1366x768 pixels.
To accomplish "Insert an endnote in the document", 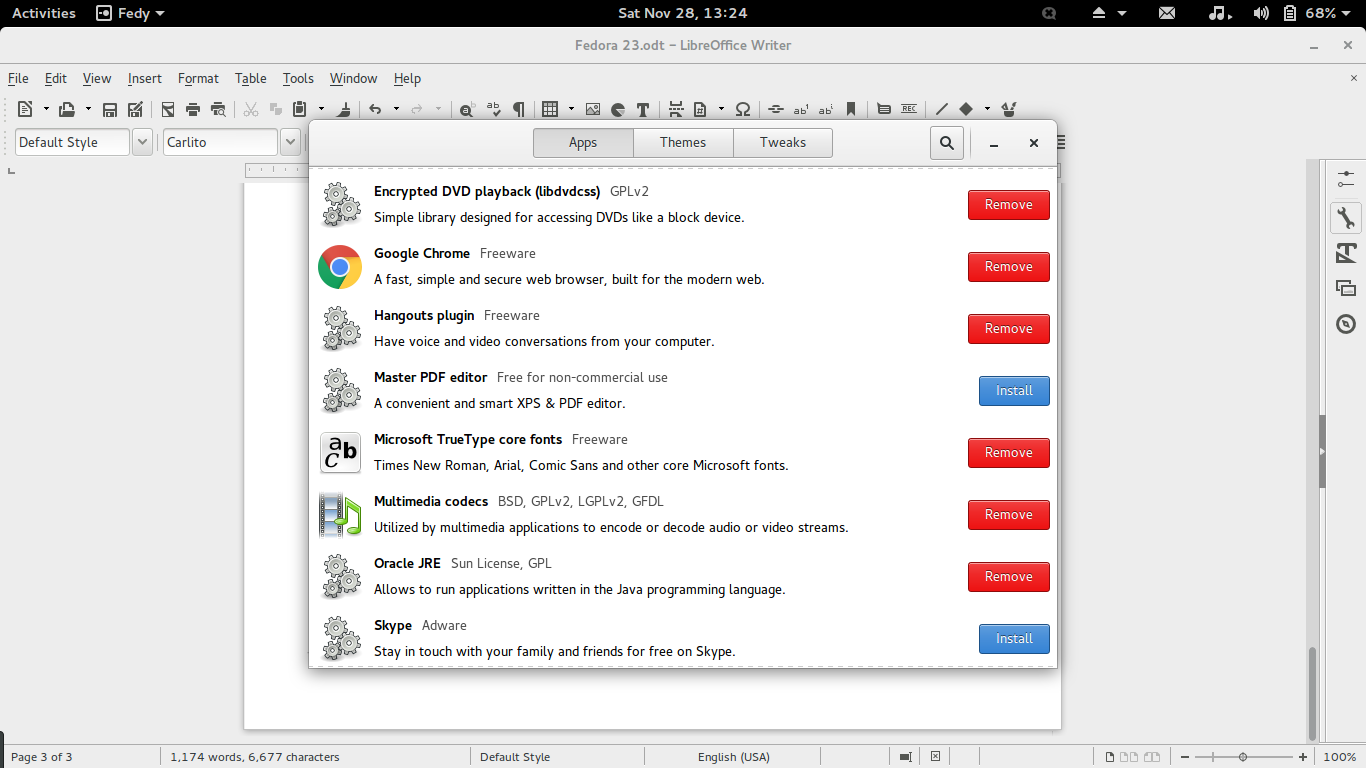I will pyautogui.click(x=826, y=109).
